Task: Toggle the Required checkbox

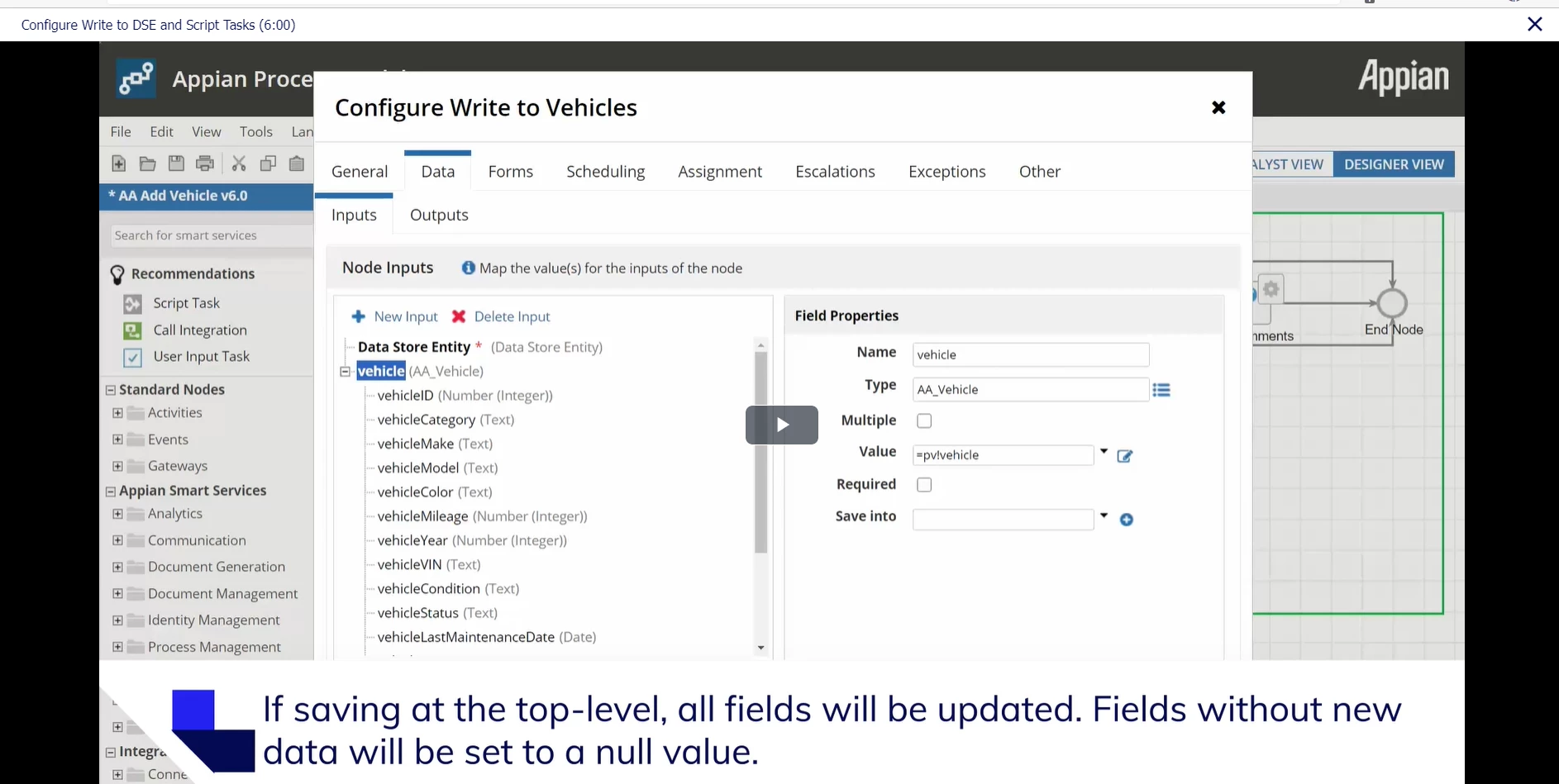Action: (x=924, y=485)
